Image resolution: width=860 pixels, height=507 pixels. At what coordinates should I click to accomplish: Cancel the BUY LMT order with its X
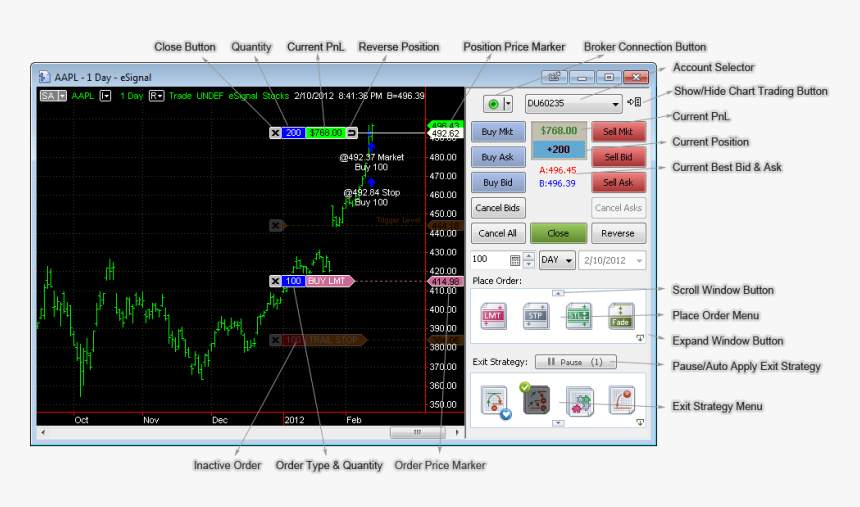[x=275, y=281]
